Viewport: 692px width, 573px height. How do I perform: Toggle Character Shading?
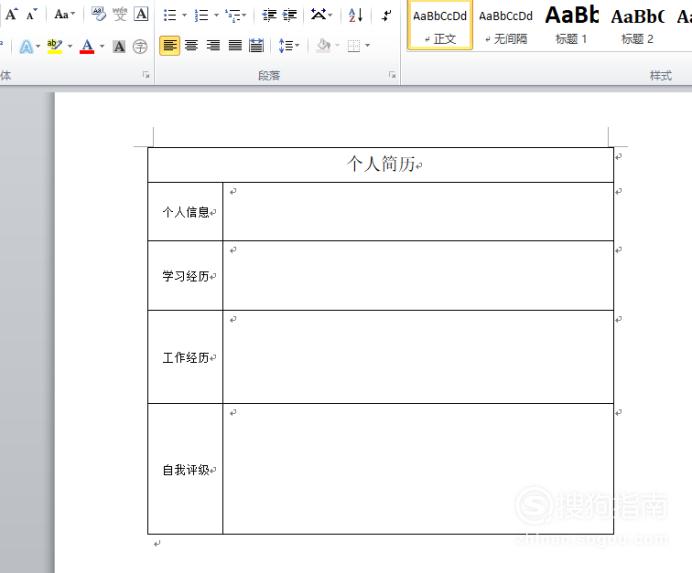tap(119, 46)
